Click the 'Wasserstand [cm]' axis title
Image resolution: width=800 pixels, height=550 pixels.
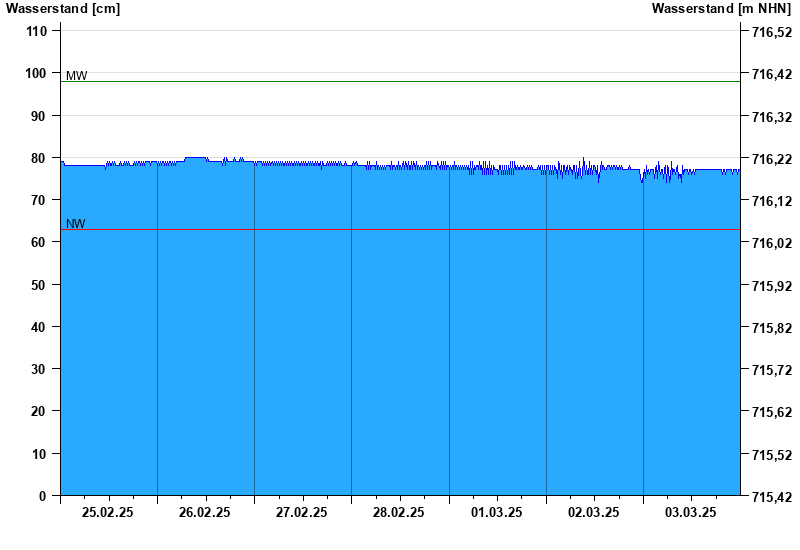point(63,9)
